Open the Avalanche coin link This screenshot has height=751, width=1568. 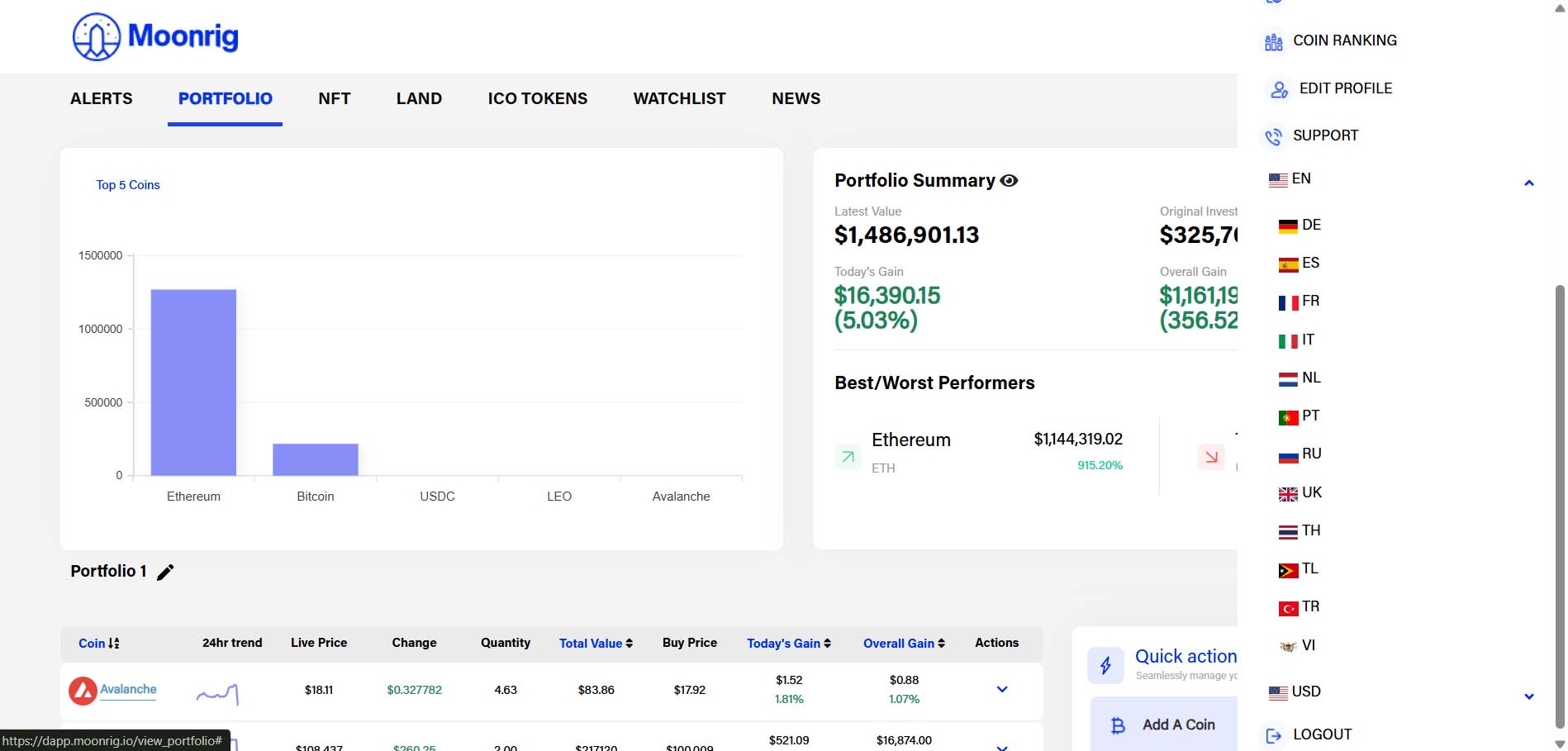click(x=128, y=690)
